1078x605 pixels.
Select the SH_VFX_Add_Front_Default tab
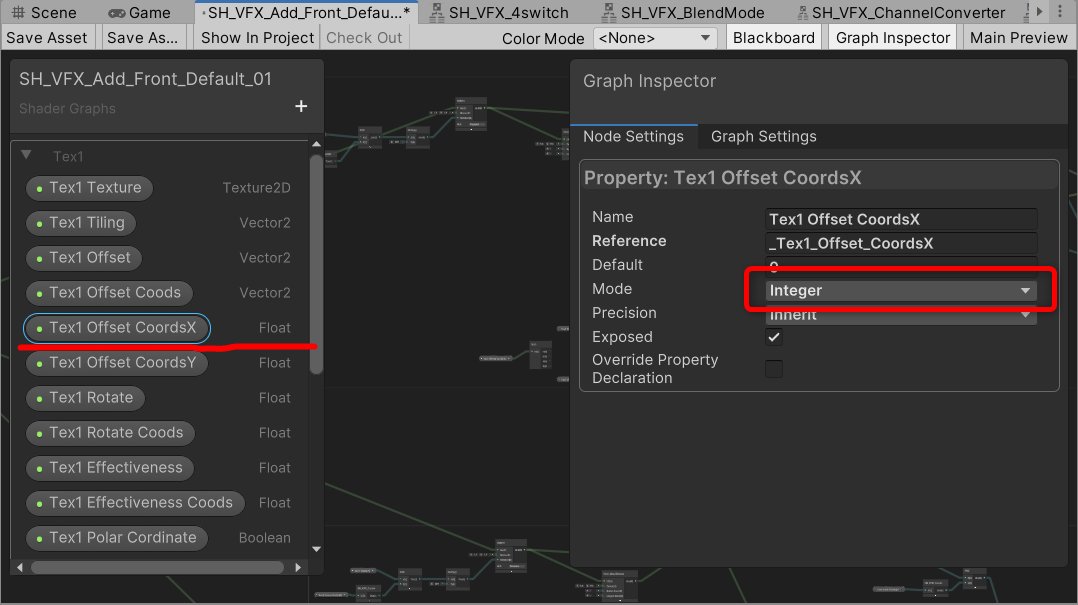306,12
